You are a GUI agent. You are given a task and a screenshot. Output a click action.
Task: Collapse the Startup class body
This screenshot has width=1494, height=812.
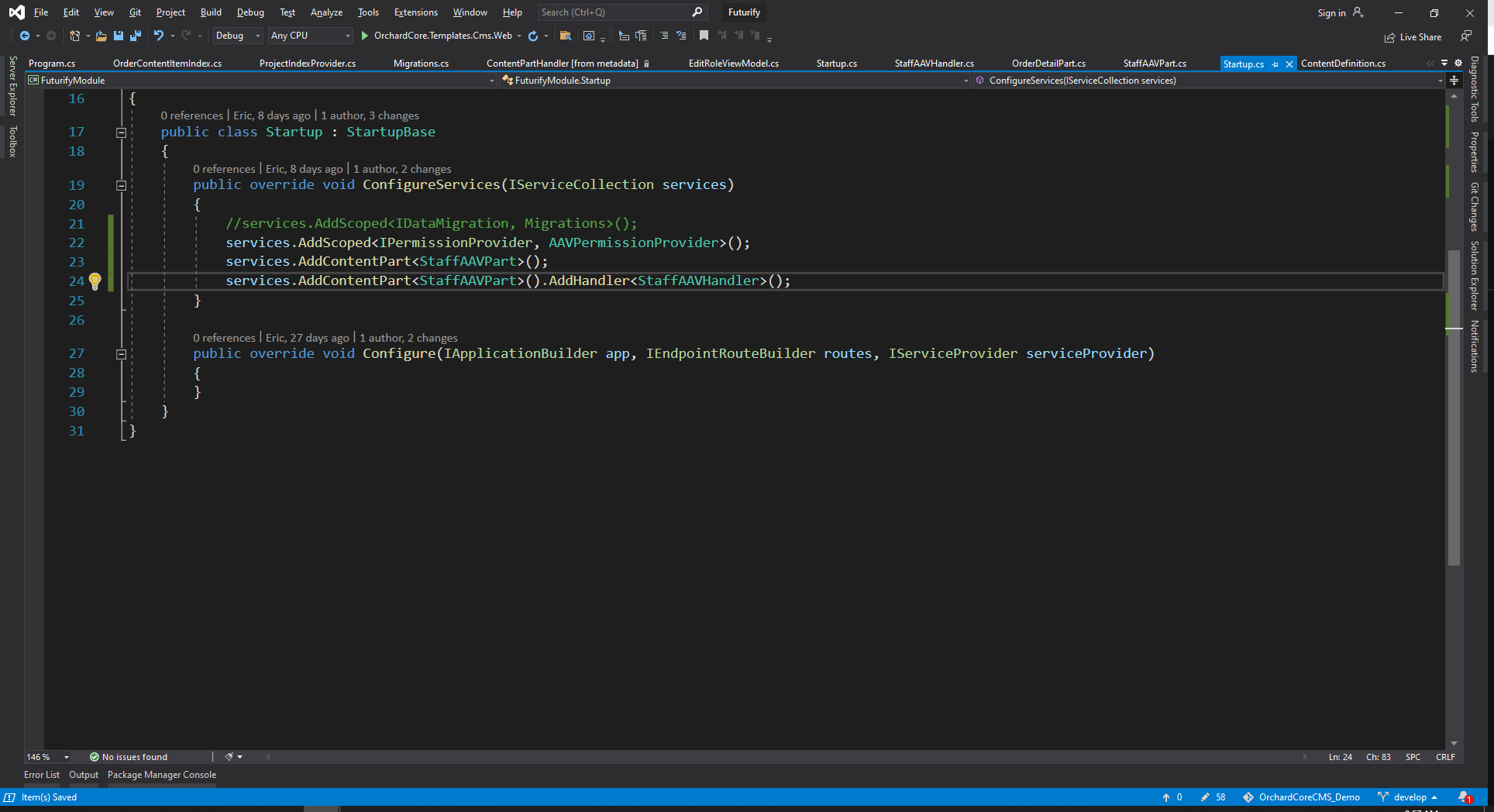coord(121,132)
